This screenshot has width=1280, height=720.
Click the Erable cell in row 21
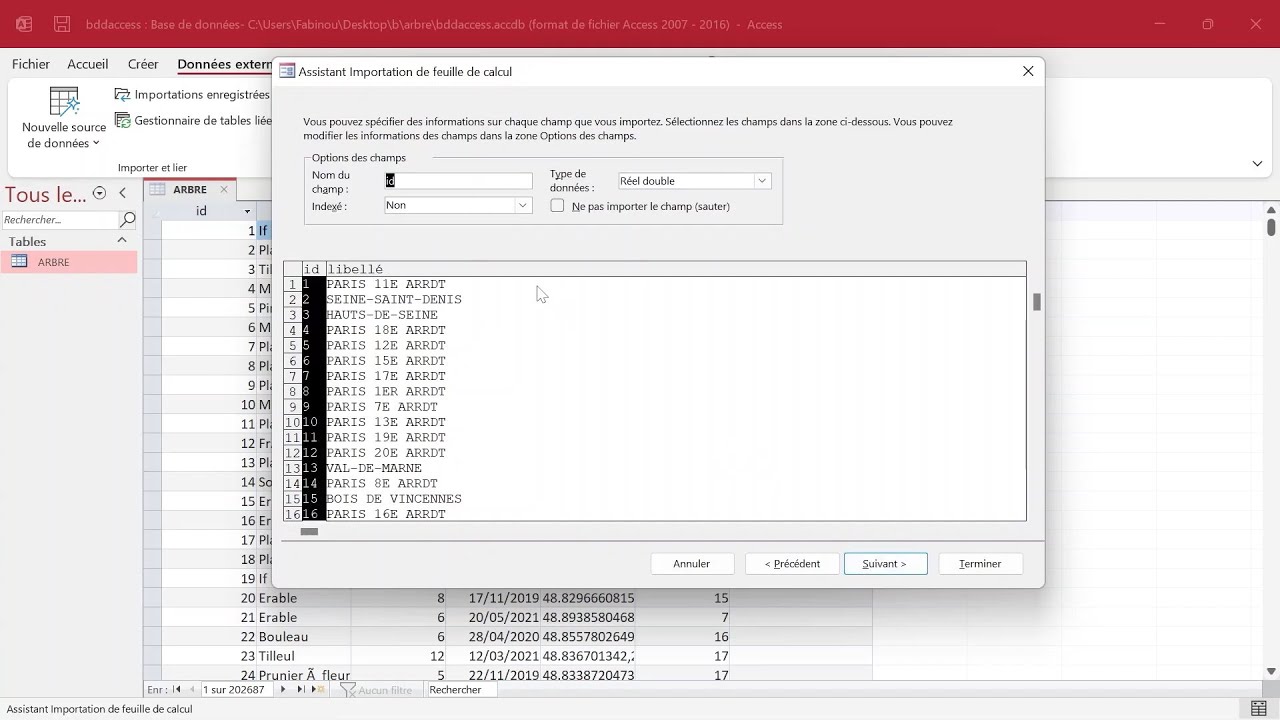[x=305, y=617]
